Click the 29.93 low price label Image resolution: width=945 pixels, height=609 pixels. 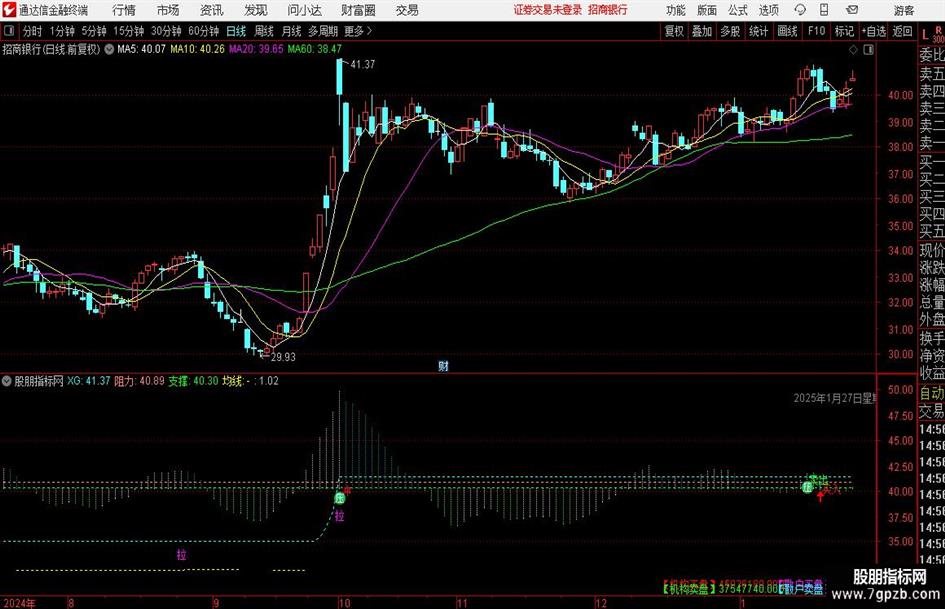tap(283, 357)
